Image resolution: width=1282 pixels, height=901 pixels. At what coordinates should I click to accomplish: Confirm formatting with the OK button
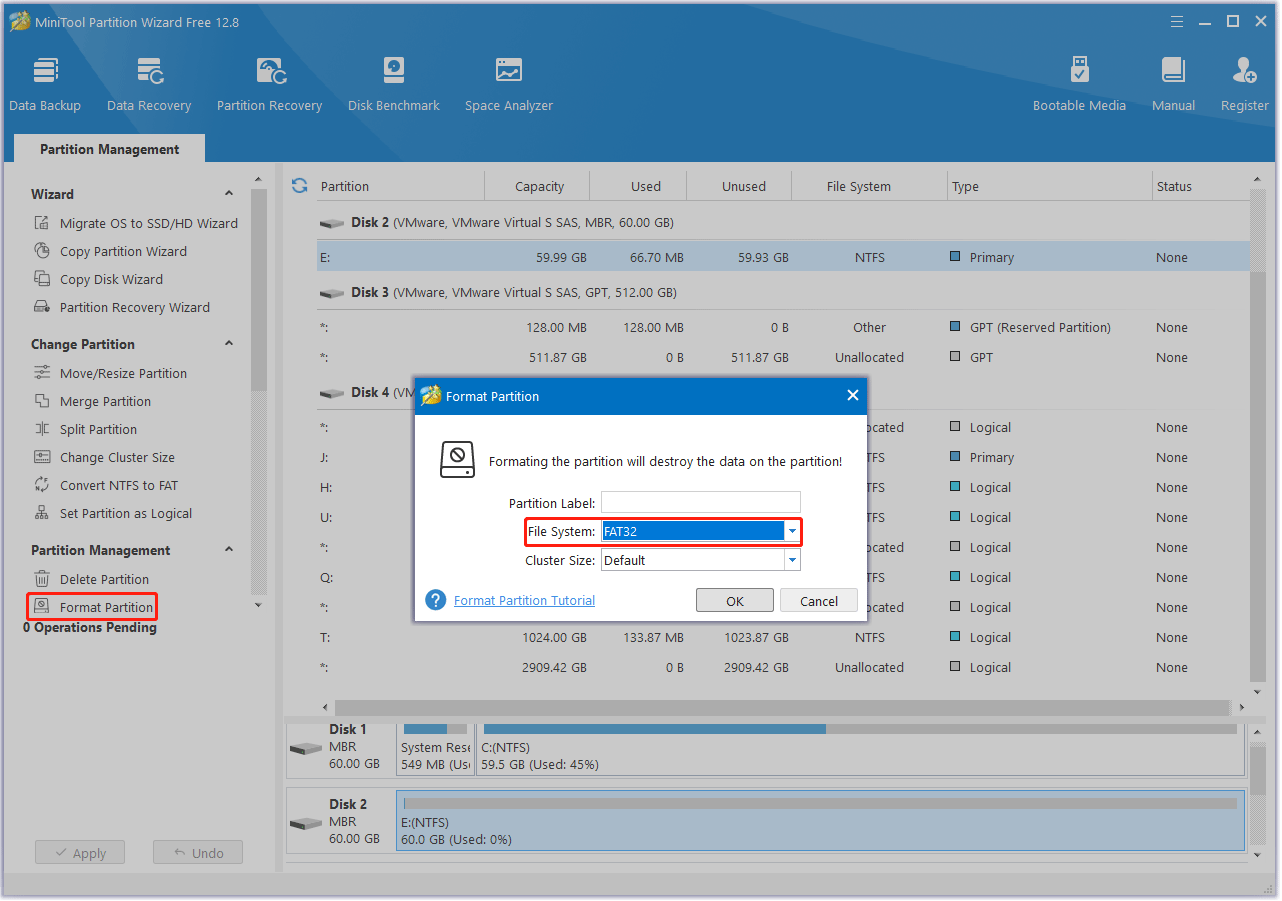click(x=735, y=601)
